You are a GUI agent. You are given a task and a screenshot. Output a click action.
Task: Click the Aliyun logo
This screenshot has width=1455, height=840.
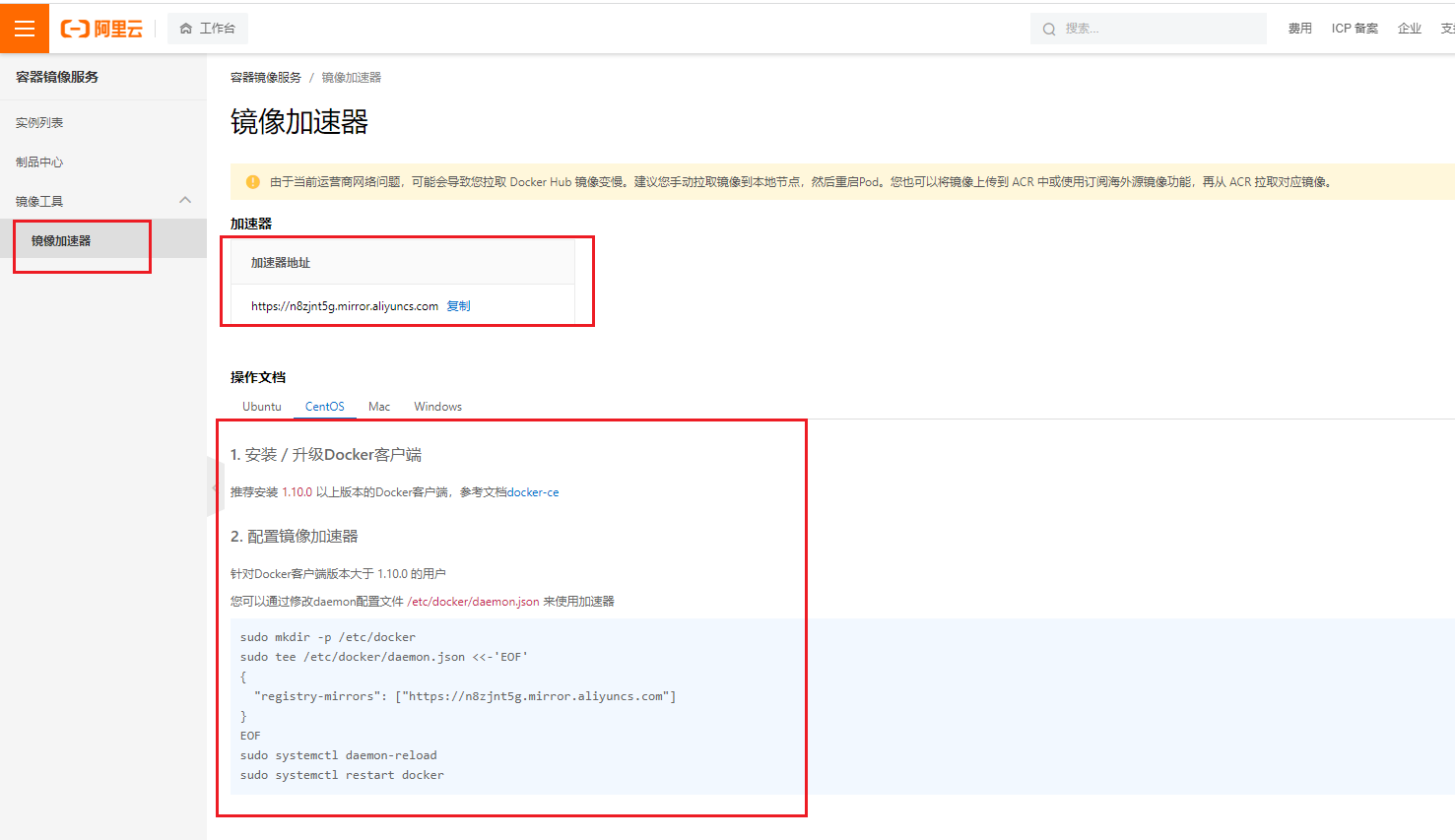click(x=101, y=29)
